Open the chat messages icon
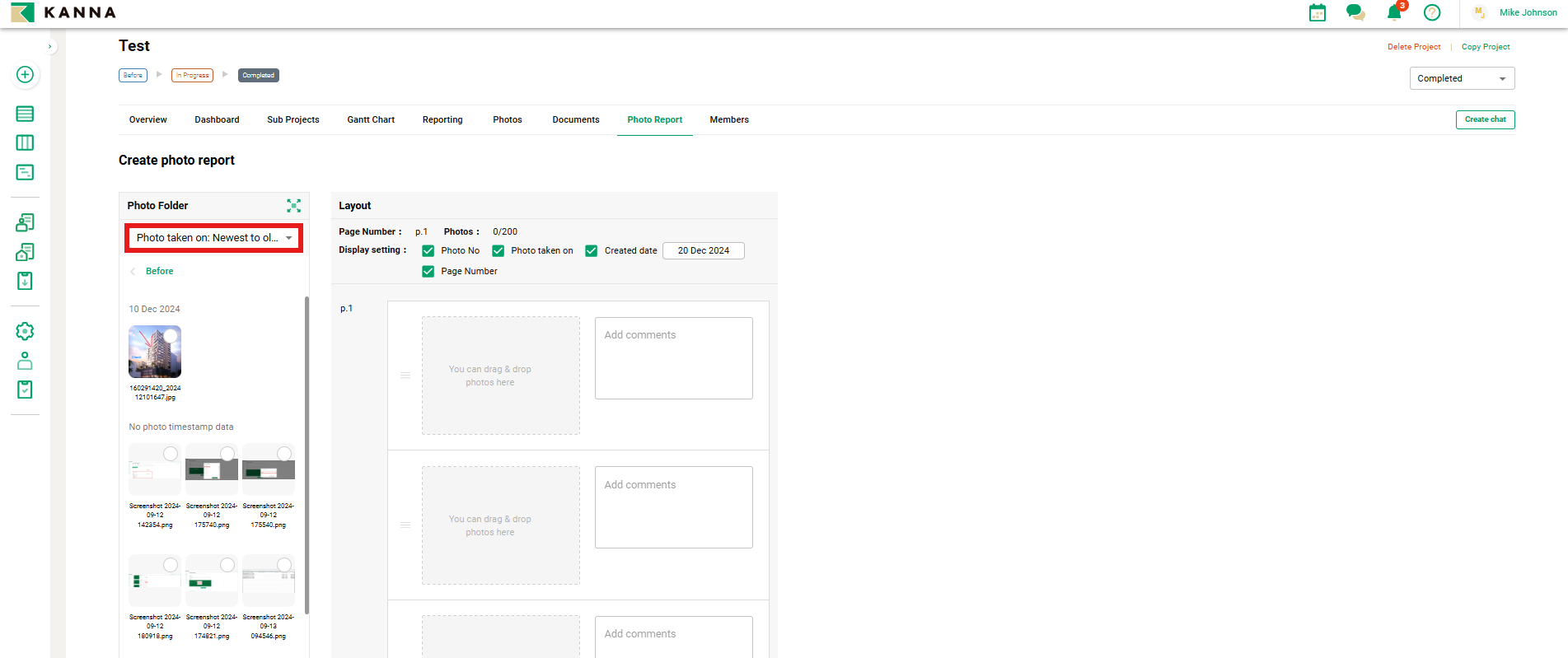1568x658 pixels. tap(1355, 12)
